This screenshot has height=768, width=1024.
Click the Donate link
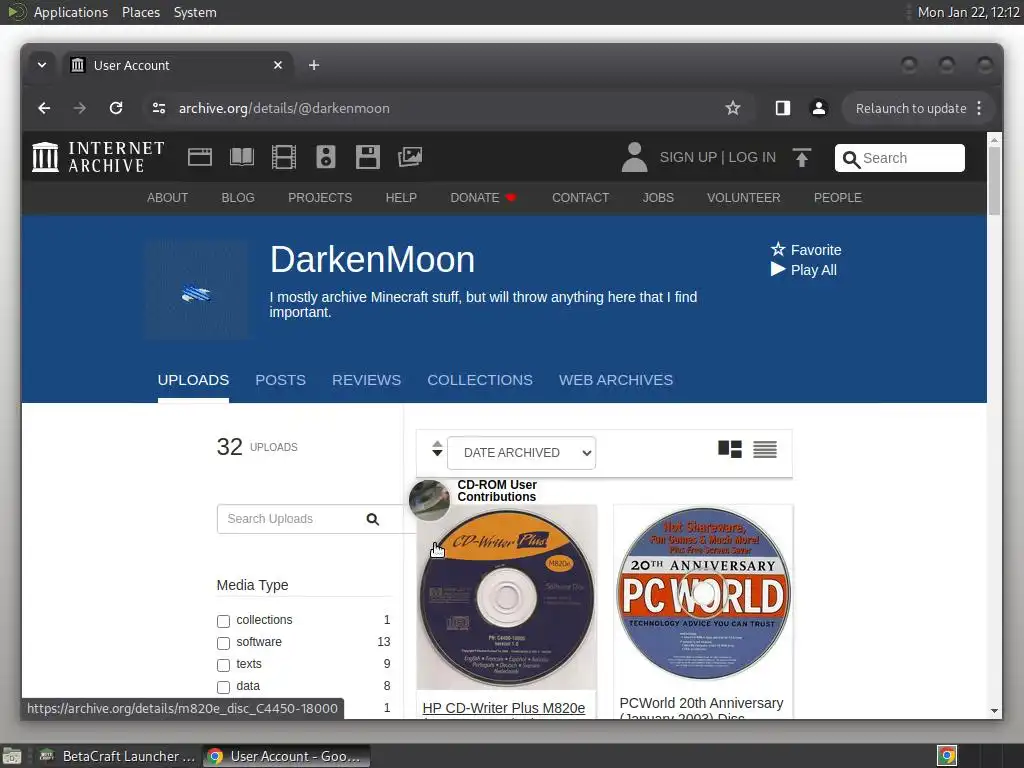coord(483,198)
